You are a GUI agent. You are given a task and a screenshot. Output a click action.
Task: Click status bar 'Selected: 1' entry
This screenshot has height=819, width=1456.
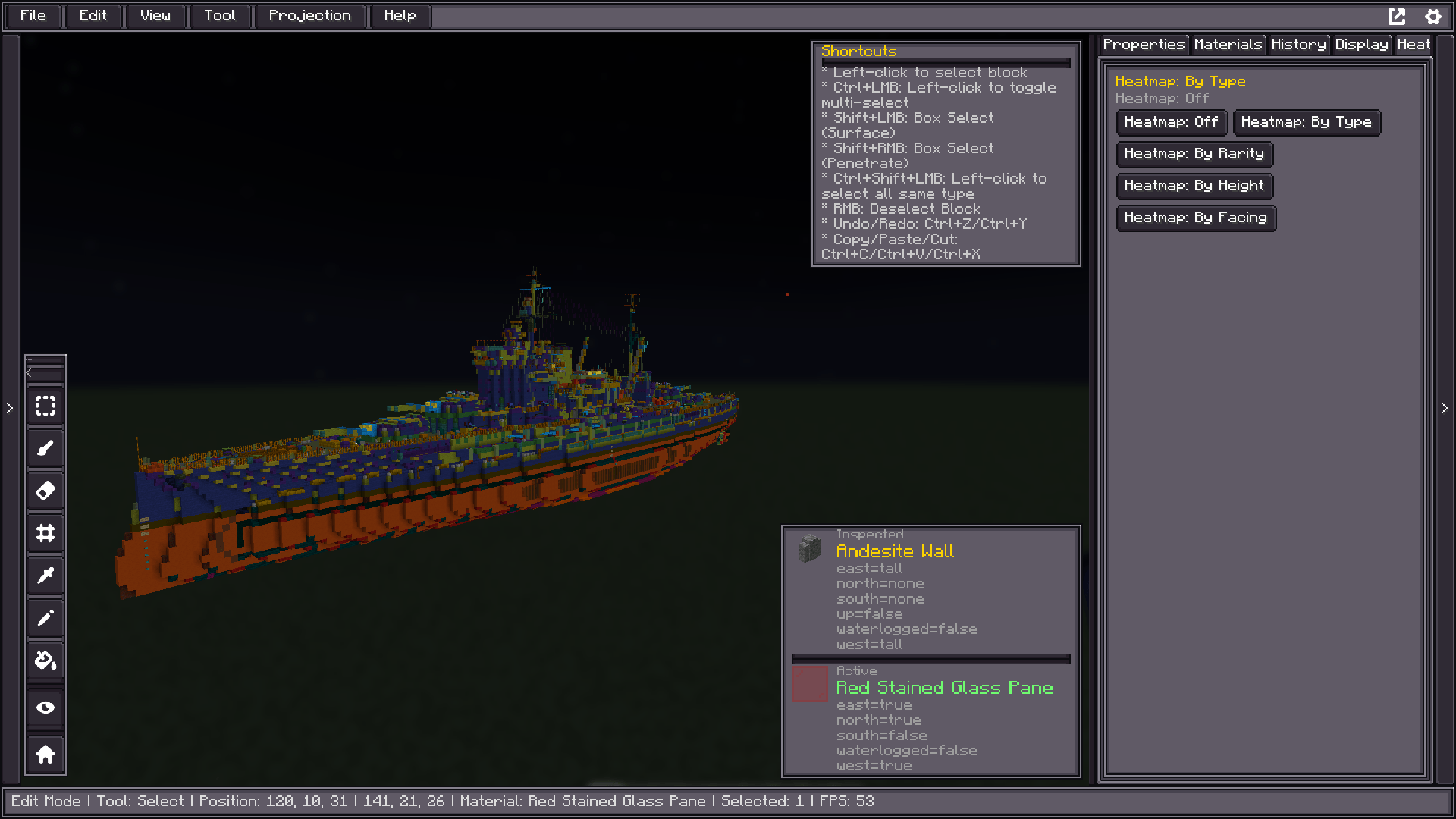tap(762, 802)
